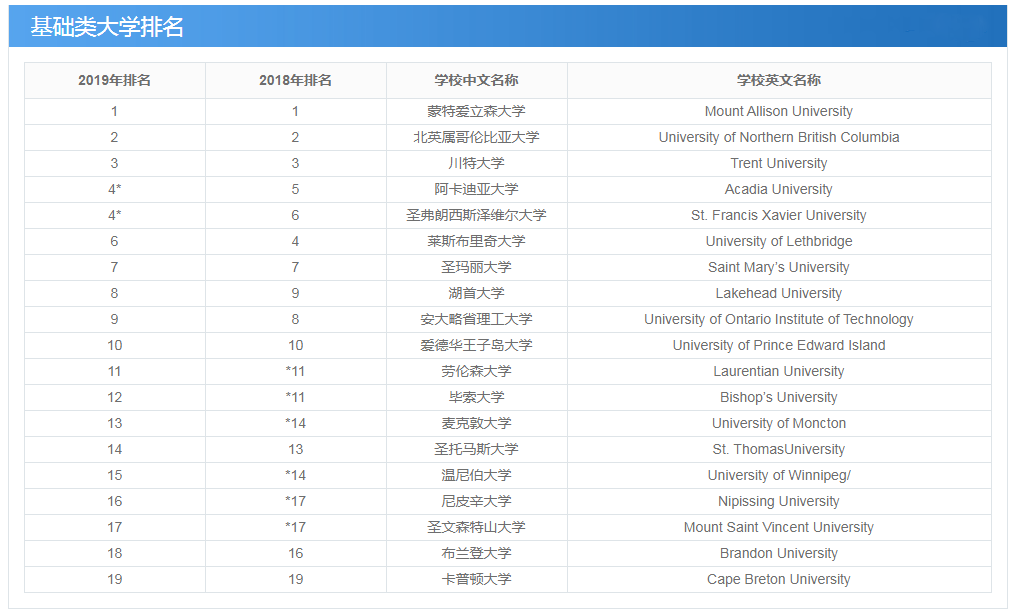Click 毕索大学 cell
This screenshot has width=1013, height=613.
476,397
